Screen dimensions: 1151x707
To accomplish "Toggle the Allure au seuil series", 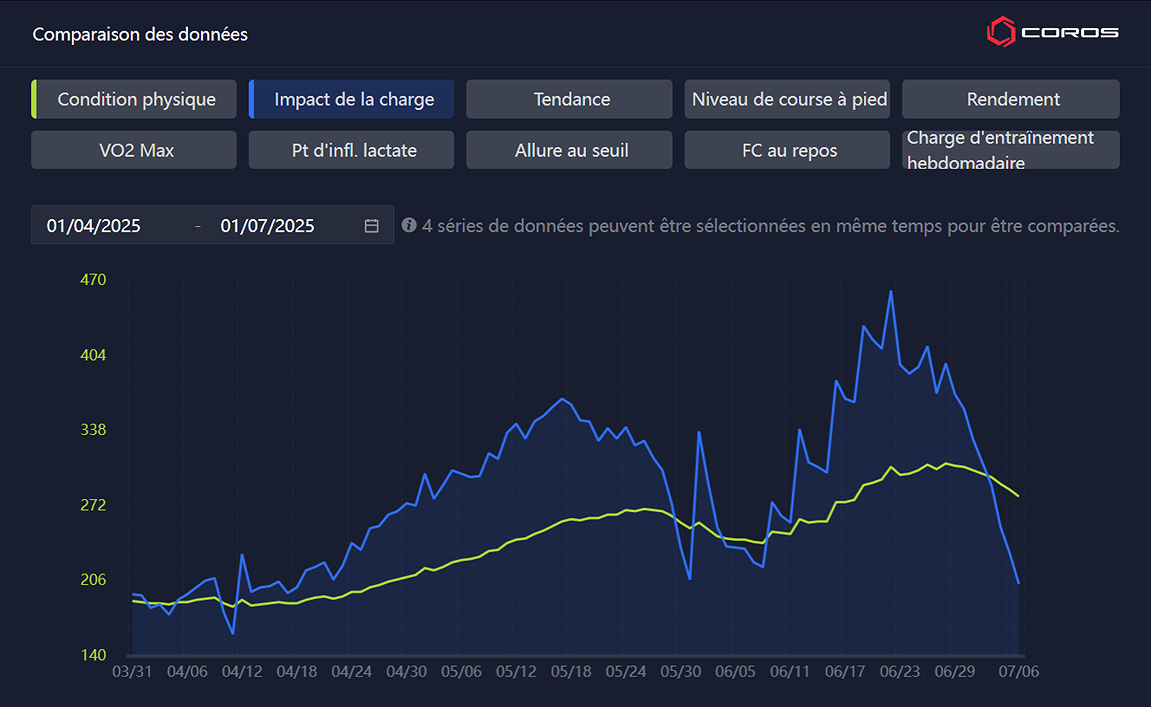I will tap(569, 150).
